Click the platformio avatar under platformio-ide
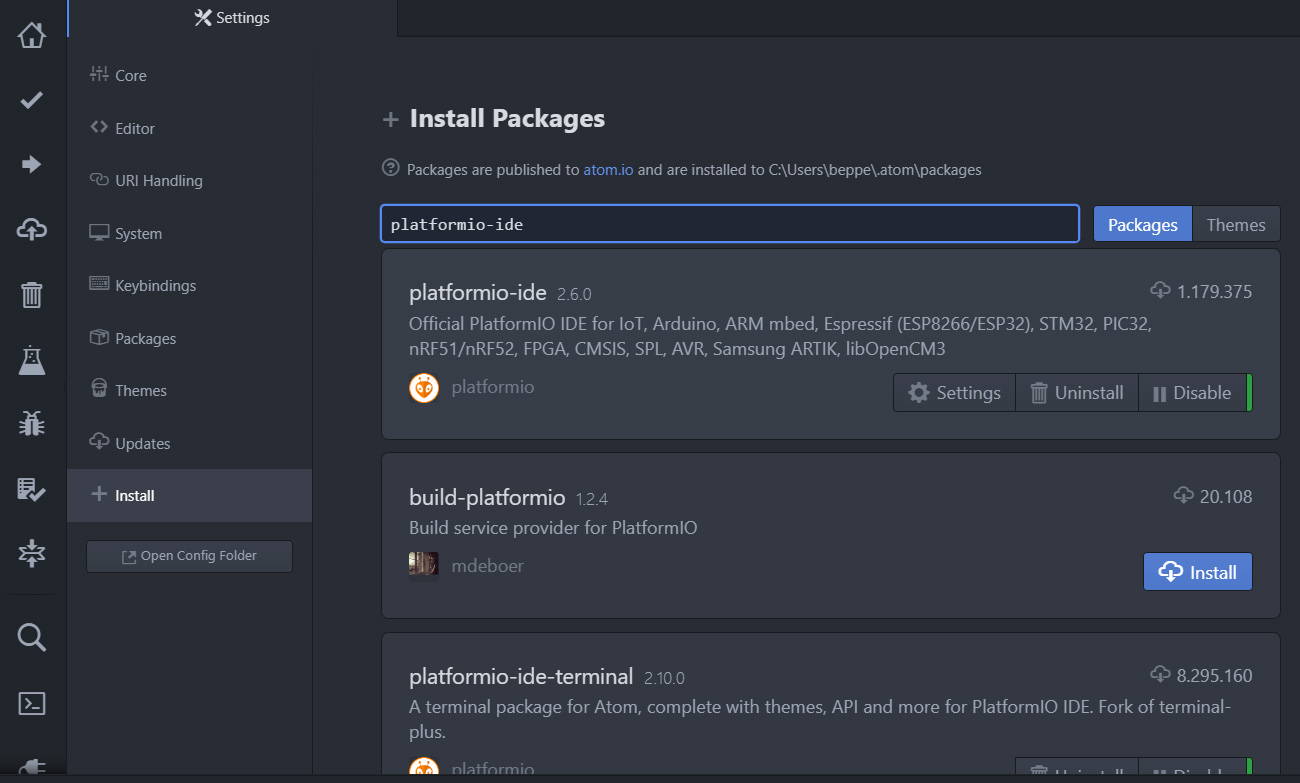Viewport: 1300px width, 783px height. [424, 388]
